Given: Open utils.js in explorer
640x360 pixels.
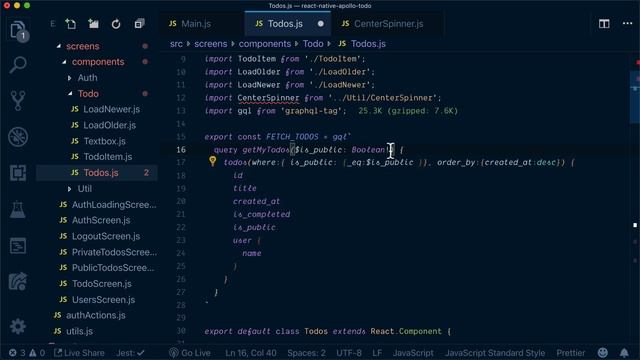Looking at the screenshot, I should coord(79,331).
